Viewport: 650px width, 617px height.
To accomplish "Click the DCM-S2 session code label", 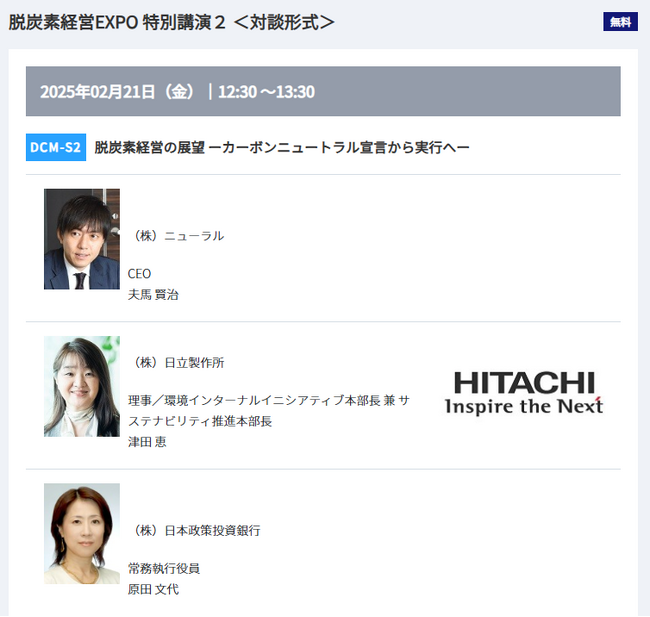I will pyautogui.click(x=56, y=147).
